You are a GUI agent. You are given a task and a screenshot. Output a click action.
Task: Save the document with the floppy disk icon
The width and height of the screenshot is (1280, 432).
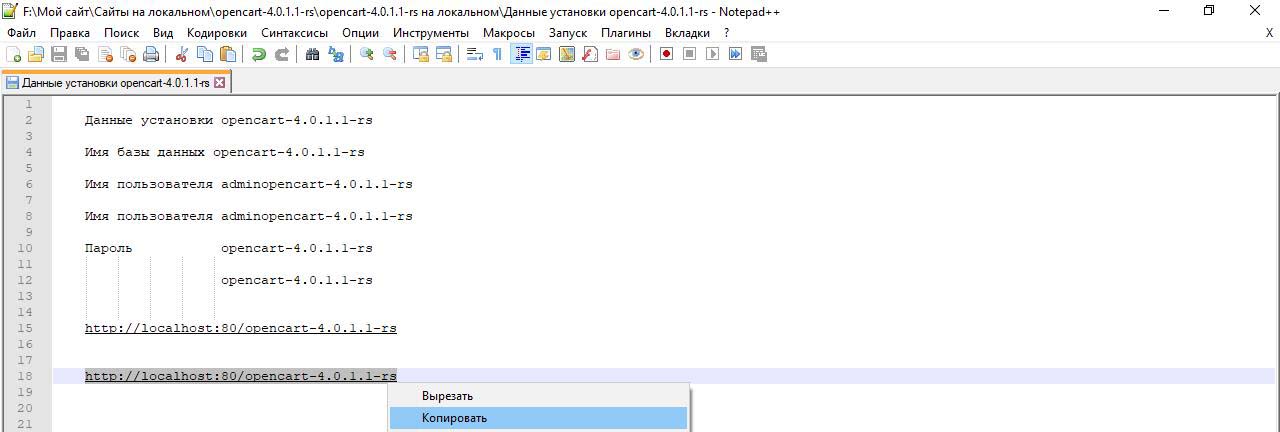(59, 54)
